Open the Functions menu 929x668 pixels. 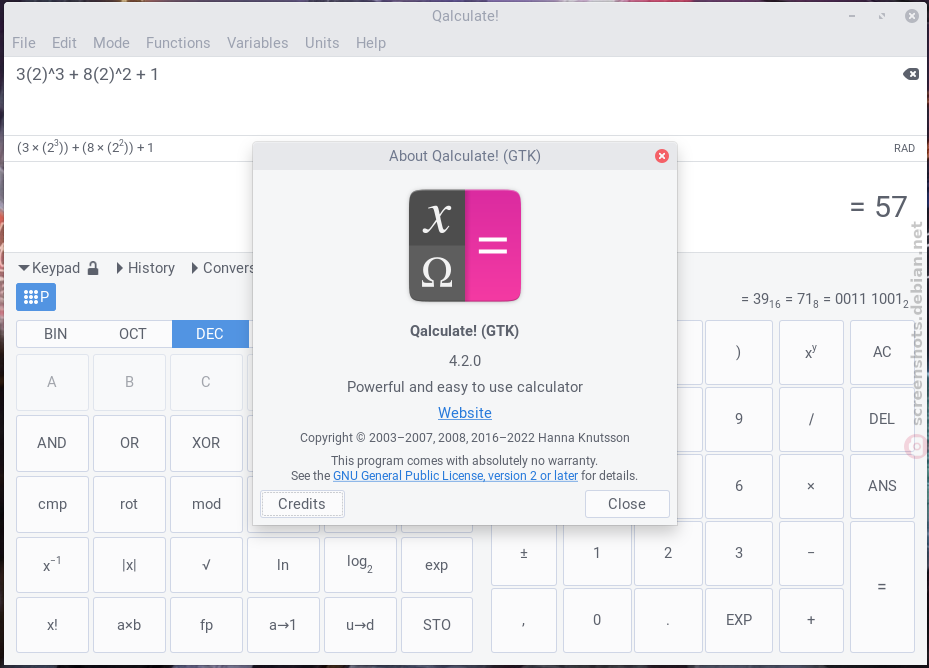coord(178,43)
